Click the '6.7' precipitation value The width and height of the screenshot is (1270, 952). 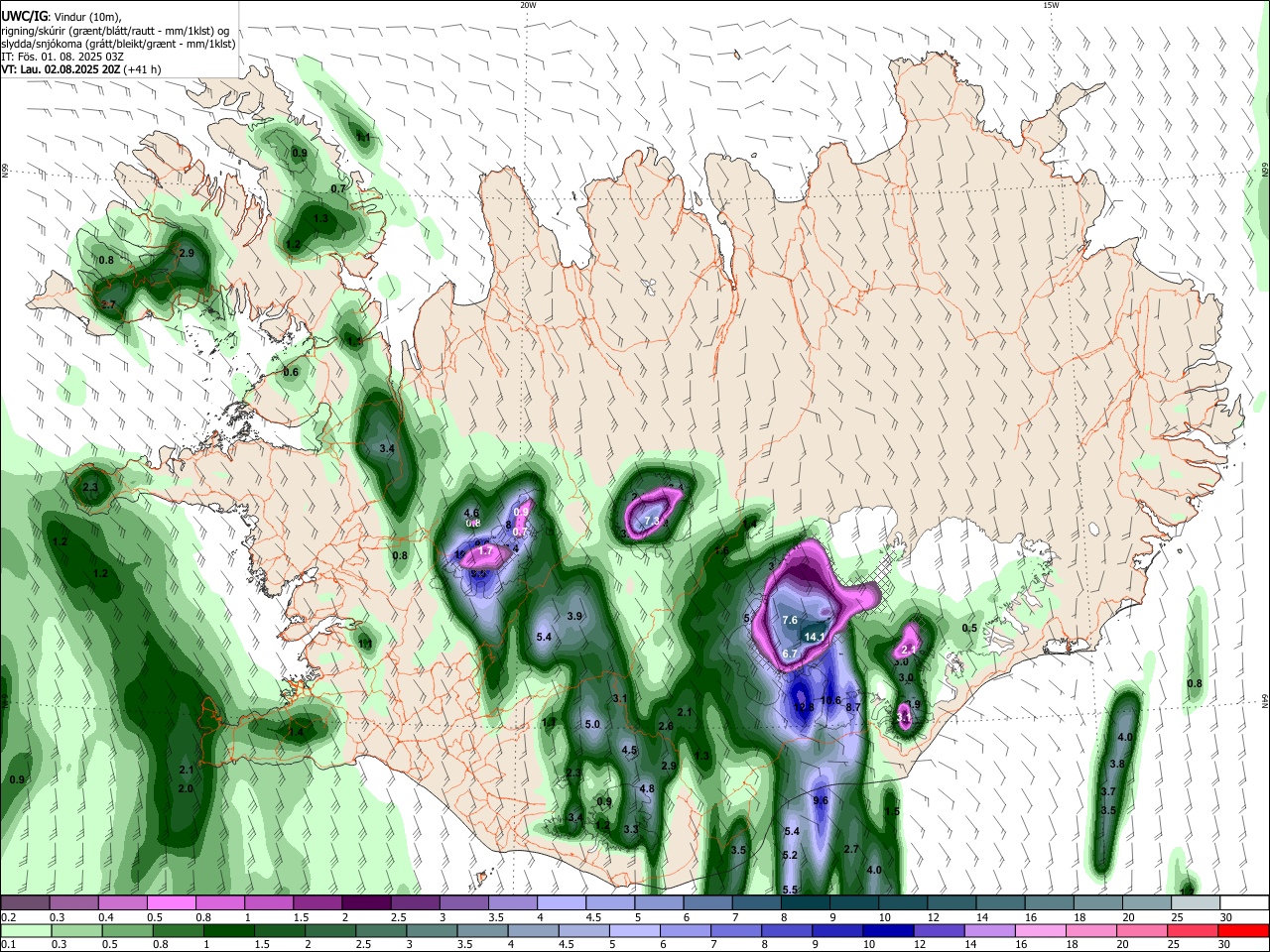(x=790, y=654)
